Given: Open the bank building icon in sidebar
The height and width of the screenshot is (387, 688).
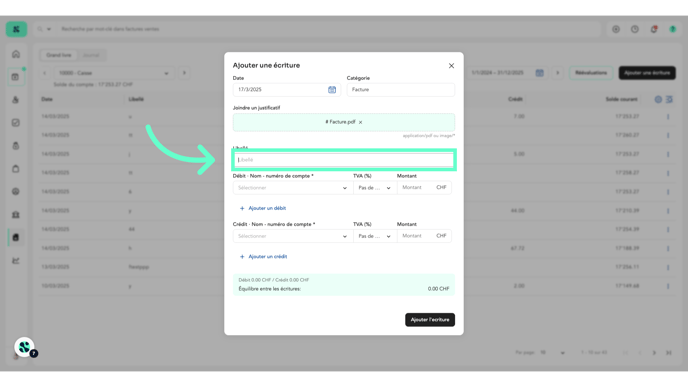Looking at the screenshot, I should click(16, 215).
